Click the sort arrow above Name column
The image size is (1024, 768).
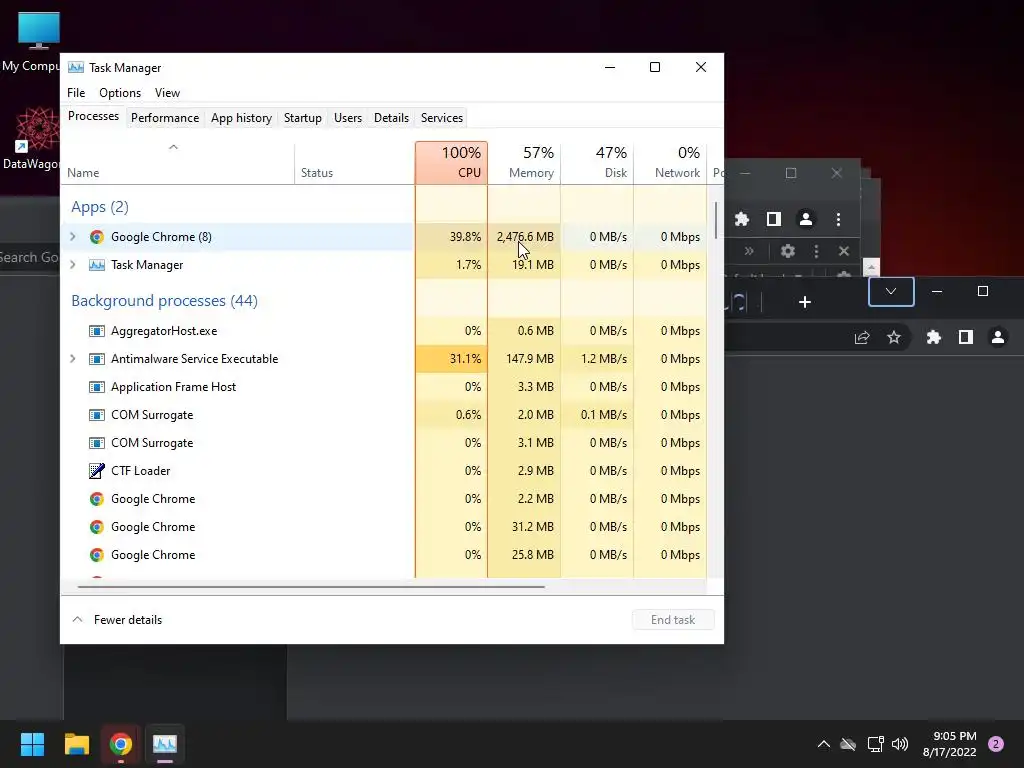pos(173,147)
